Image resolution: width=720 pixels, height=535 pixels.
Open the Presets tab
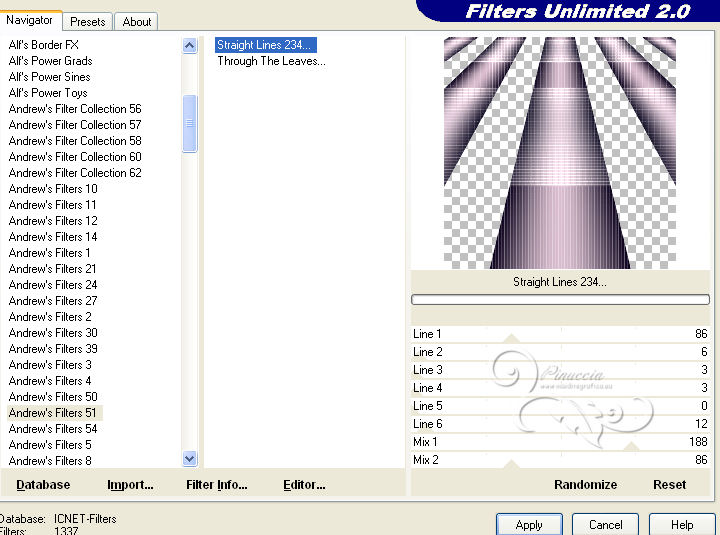87,22
